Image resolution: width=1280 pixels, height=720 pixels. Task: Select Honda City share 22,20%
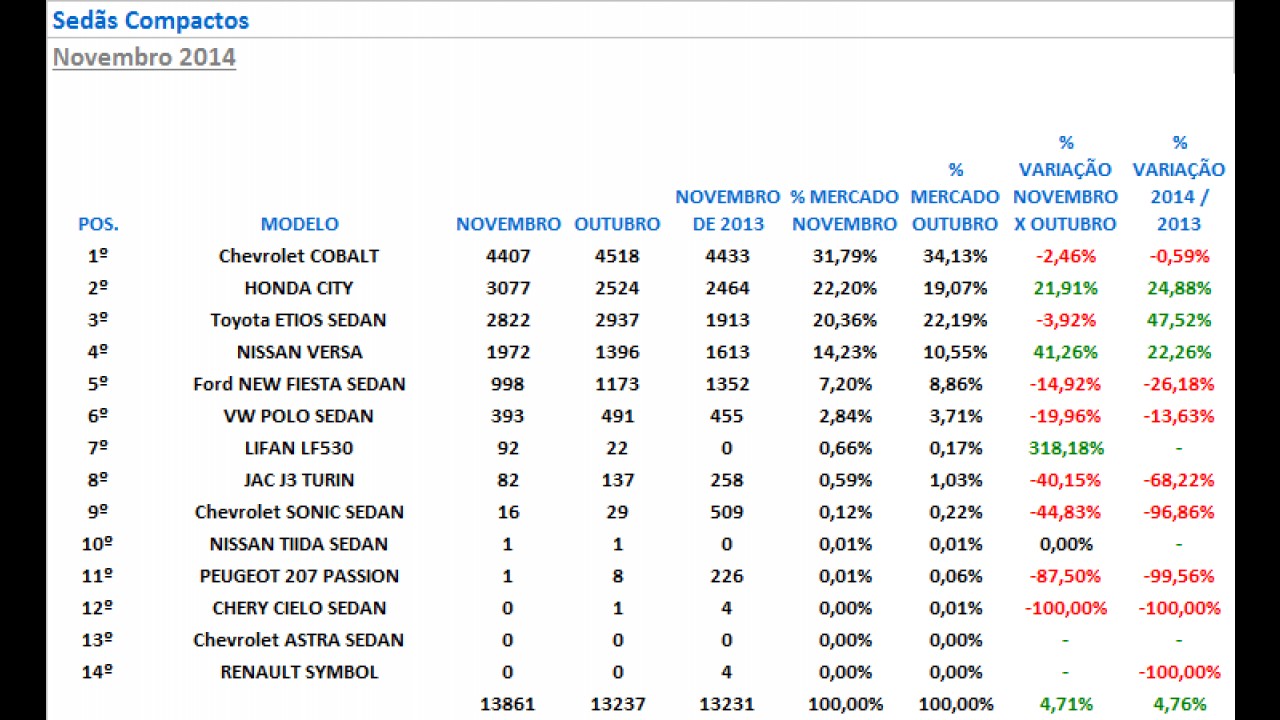pyautogui.click(x=845, y=288)
